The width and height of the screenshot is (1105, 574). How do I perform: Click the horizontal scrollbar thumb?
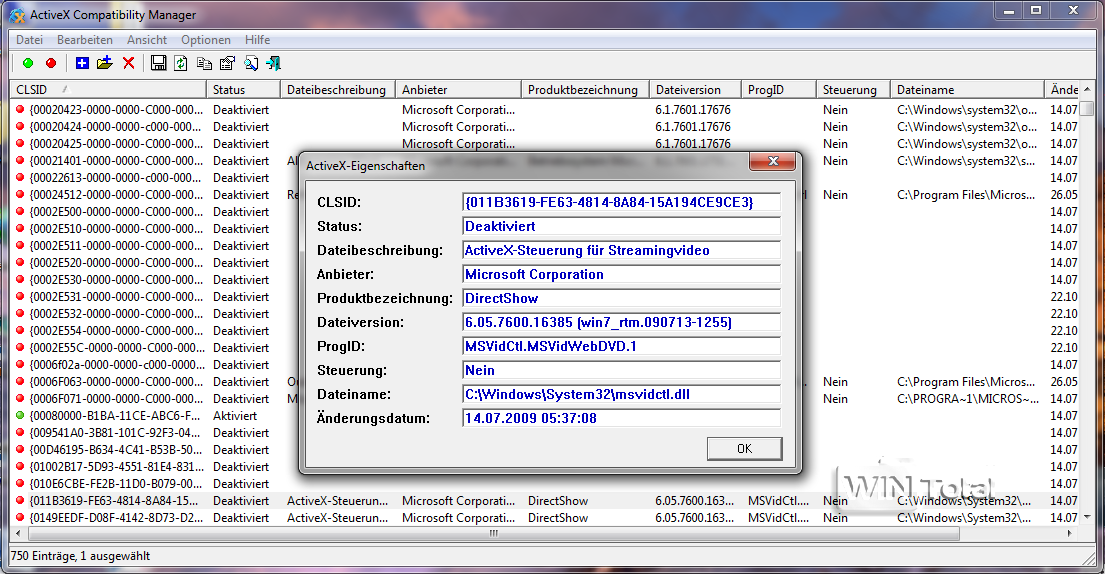point(493,533)
